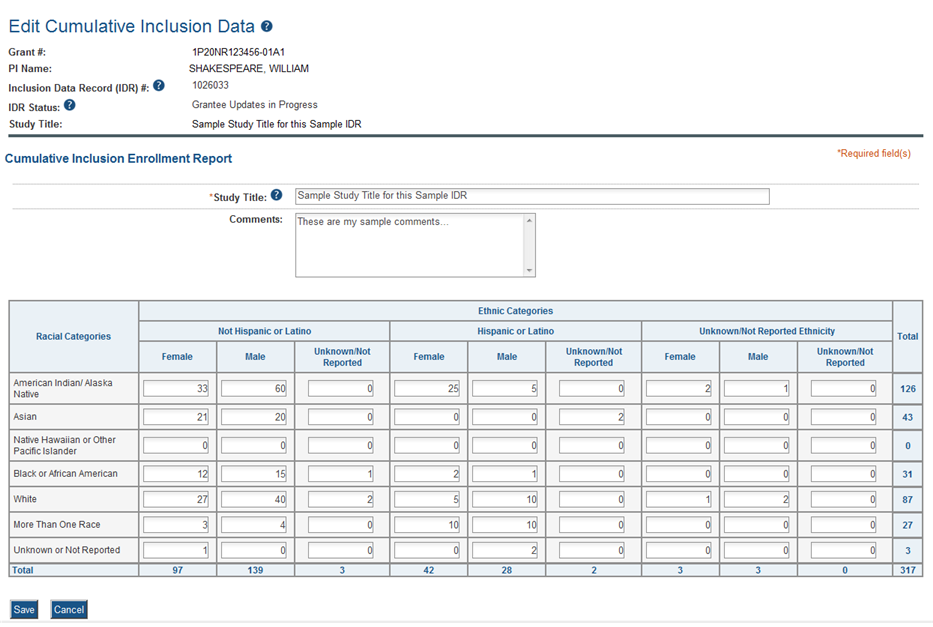This screenshot has height=627, width=933.
Task: Edit Black Not Hispanic Unknown/Not Reported field
Action: [341, 472]
